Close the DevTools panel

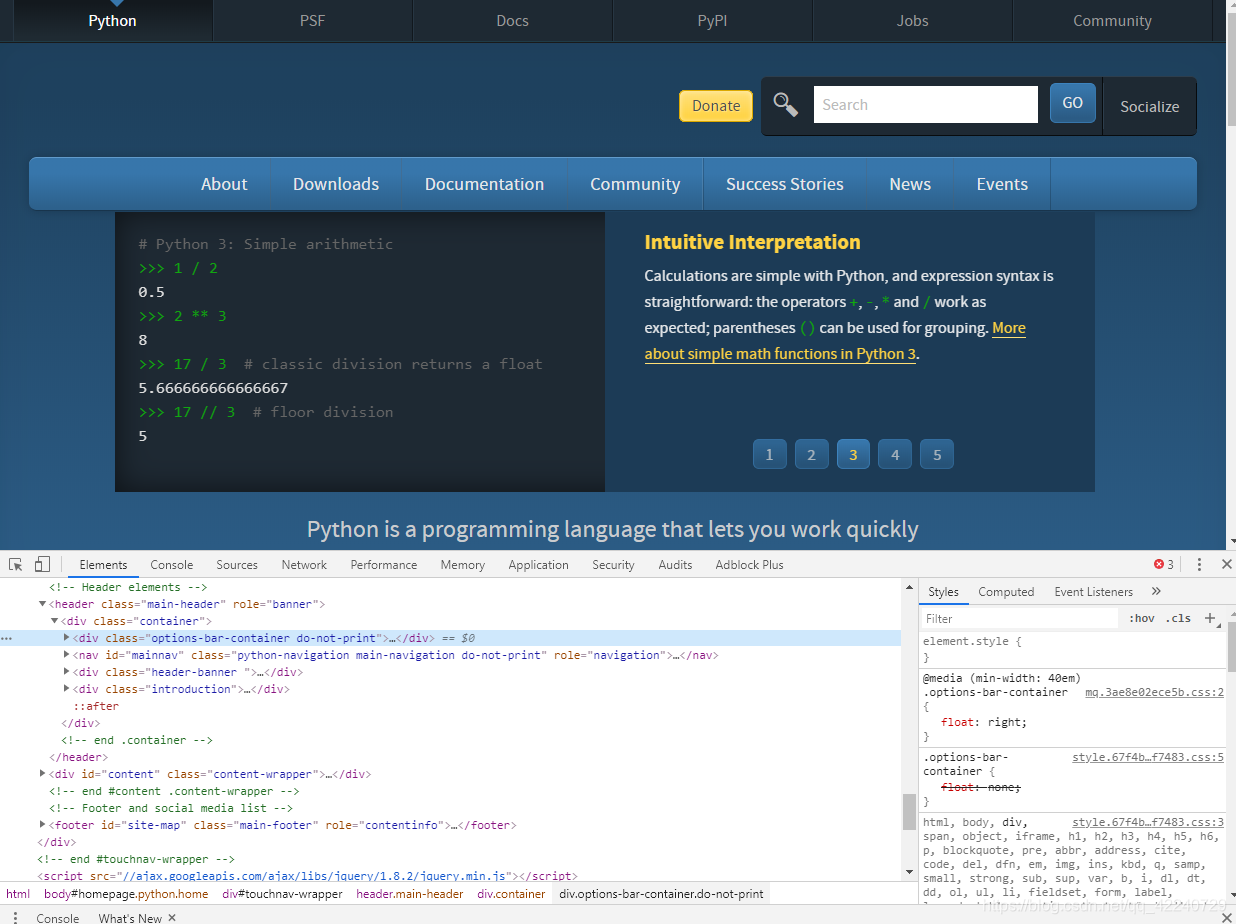[1226, 564]
